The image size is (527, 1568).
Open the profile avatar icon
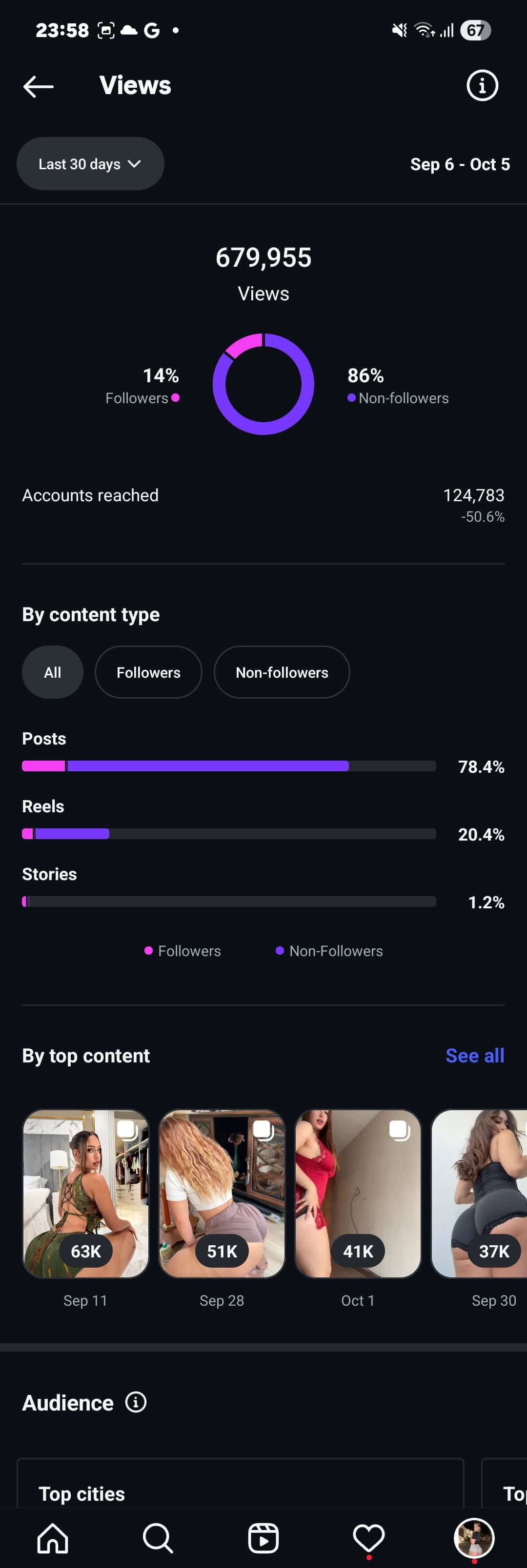pyautogui.click(x=474, y=1537)
